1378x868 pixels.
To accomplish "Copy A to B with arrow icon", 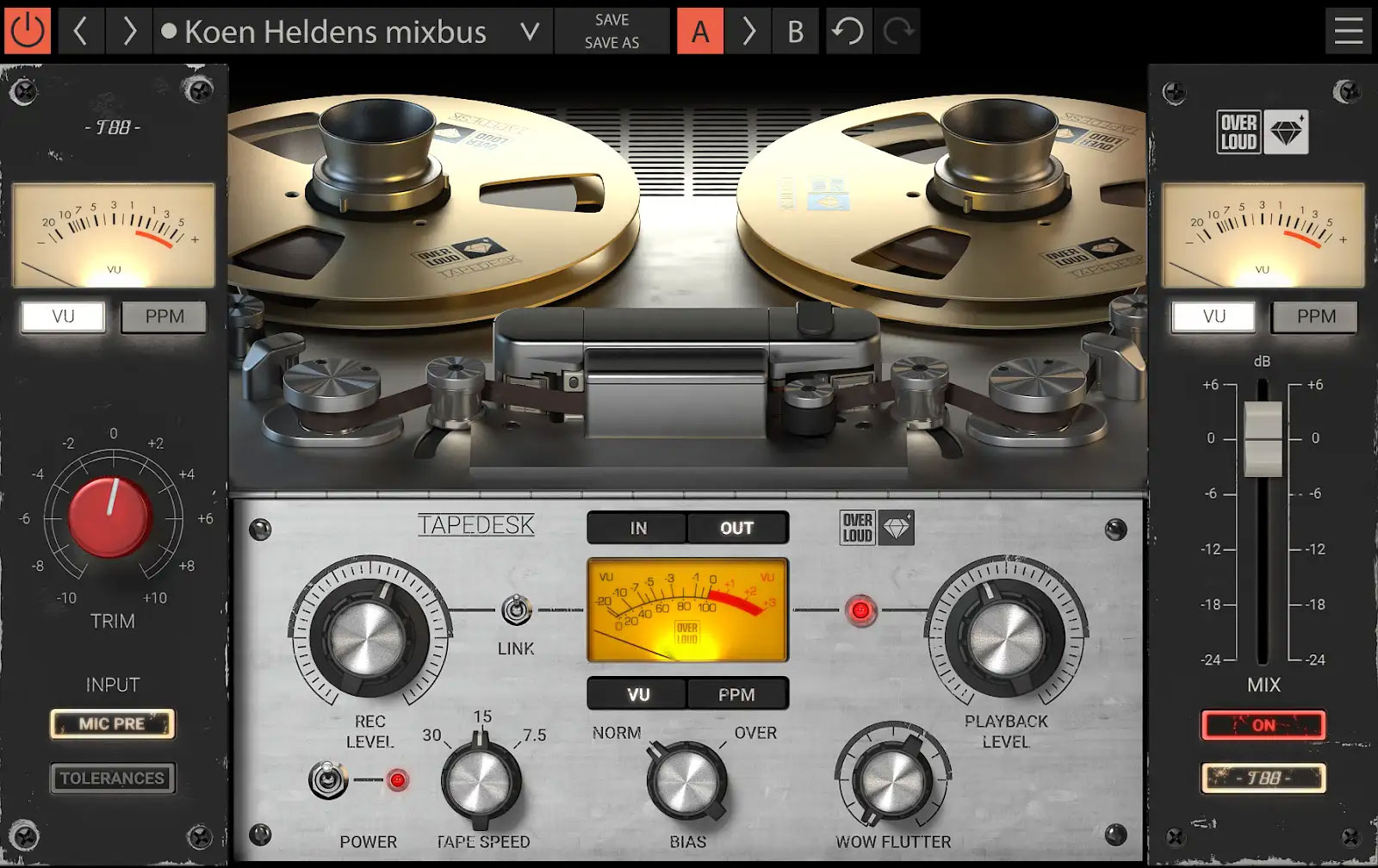I will pyautogui.click(x=748, y=32).
